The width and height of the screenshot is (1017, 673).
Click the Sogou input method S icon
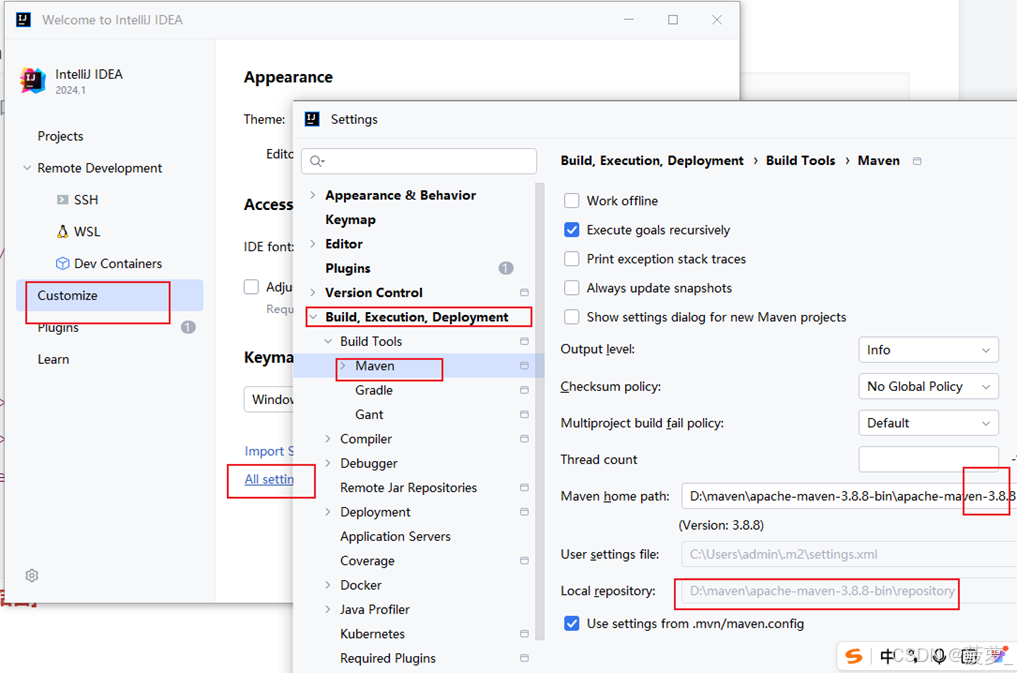click(854, 656)
